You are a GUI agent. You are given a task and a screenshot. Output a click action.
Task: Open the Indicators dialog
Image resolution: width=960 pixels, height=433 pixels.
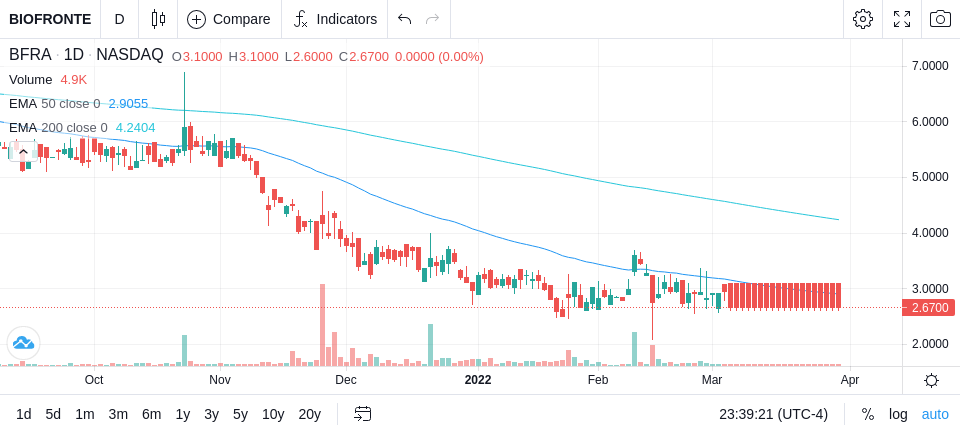point(335,19)
